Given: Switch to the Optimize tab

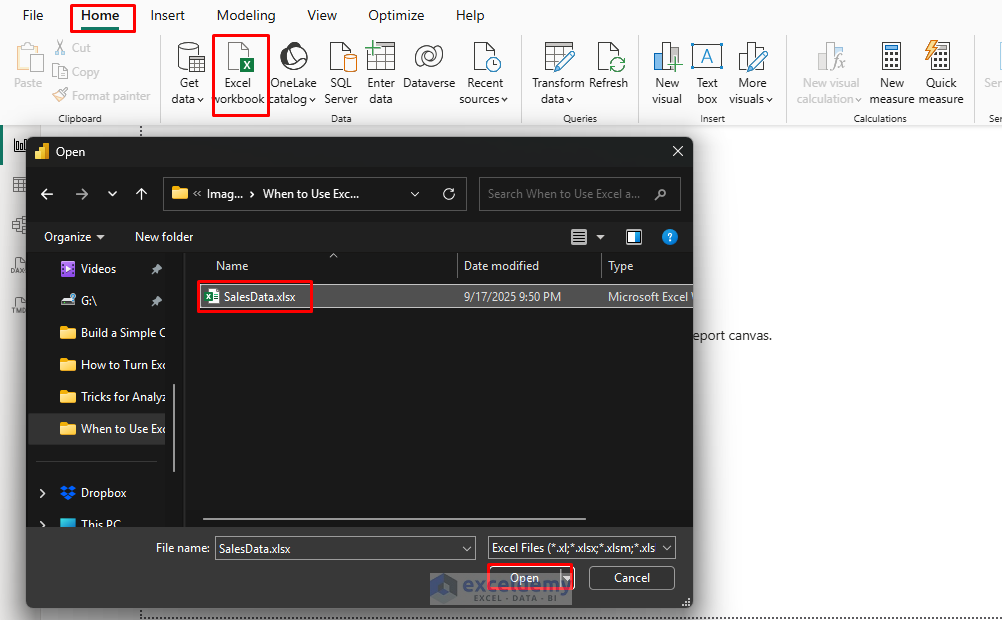Looking at the screenshot, I should click(396, 15).
